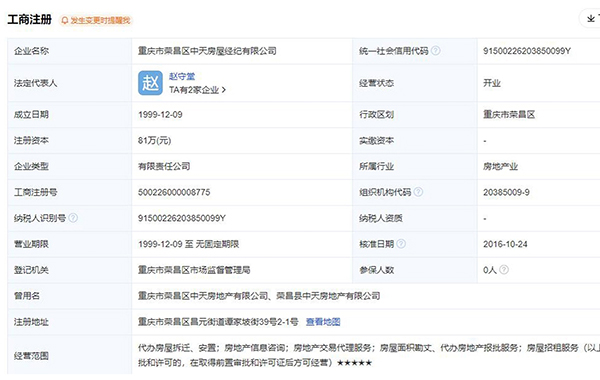
Task: Click the download icon at top right
Action: [x=591, y=19]
